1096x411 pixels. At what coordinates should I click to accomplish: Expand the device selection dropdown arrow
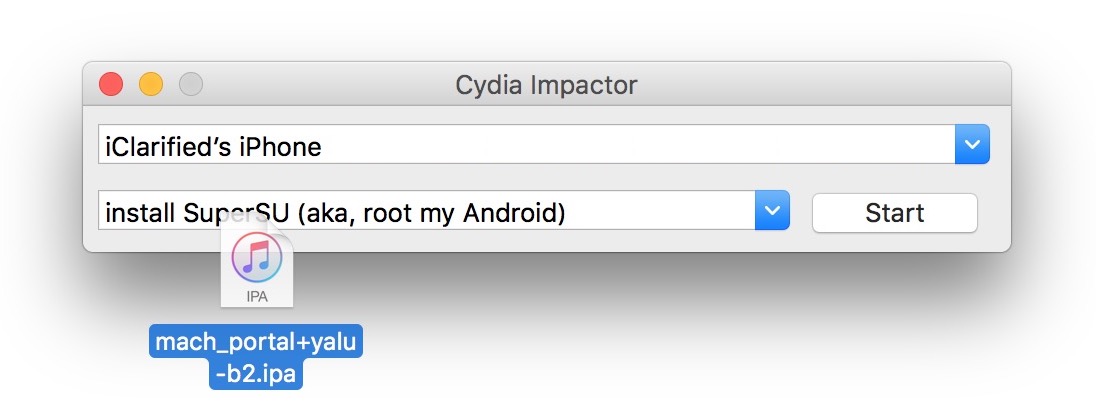pyautogui.click(x=972, y=145)
